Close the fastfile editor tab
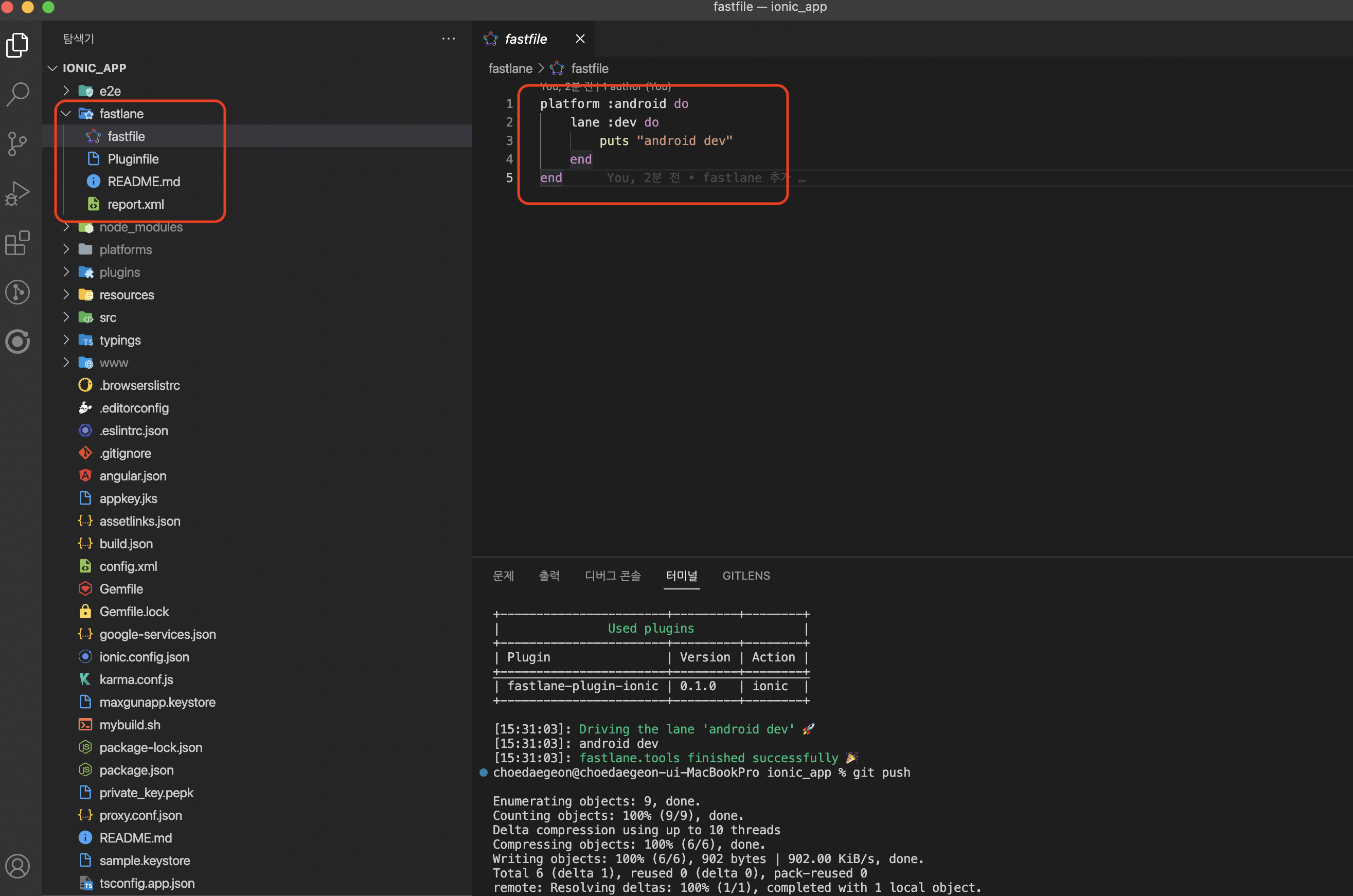This screenshot has width=1353, height=896. point(580,39)
